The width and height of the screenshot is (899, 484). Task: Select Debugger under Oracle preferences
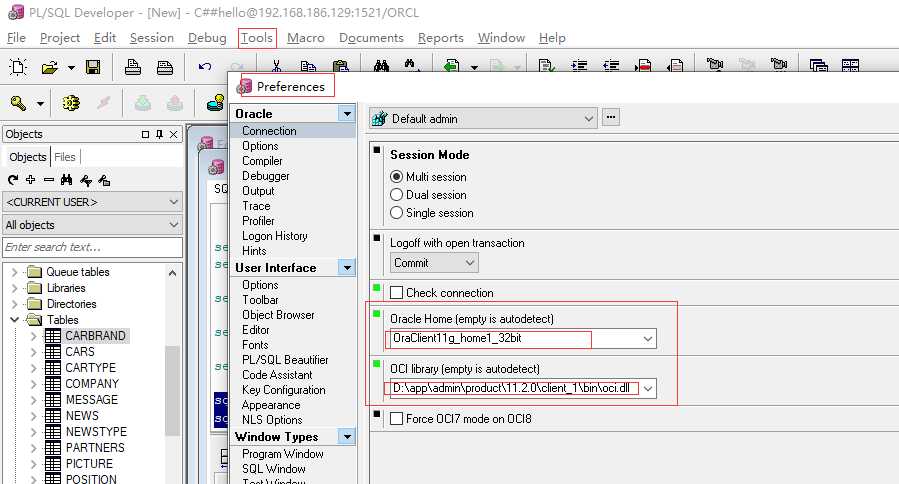265,176
